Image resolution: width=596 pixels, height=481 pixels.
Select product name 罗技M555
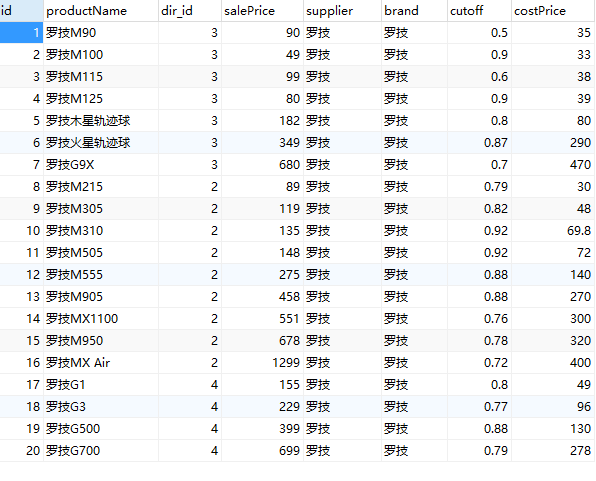pyautogui.click(x=74, y=275)
